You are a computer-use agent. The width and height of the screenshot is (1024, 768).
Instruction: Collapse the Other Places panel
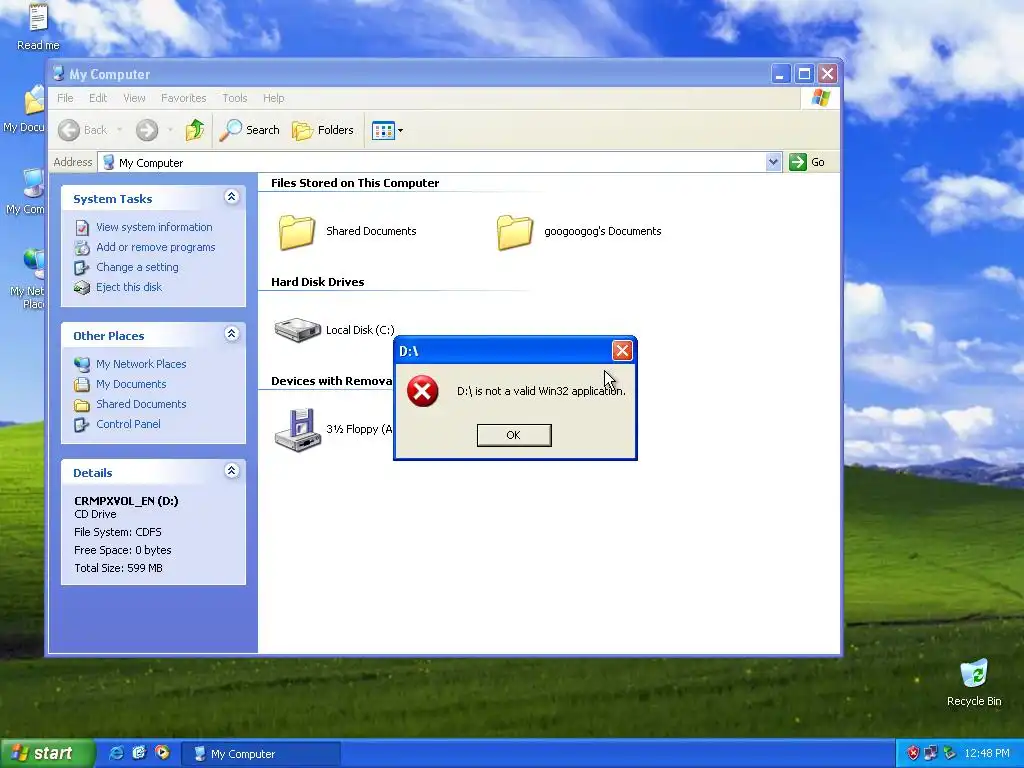[x=231, y=334]
